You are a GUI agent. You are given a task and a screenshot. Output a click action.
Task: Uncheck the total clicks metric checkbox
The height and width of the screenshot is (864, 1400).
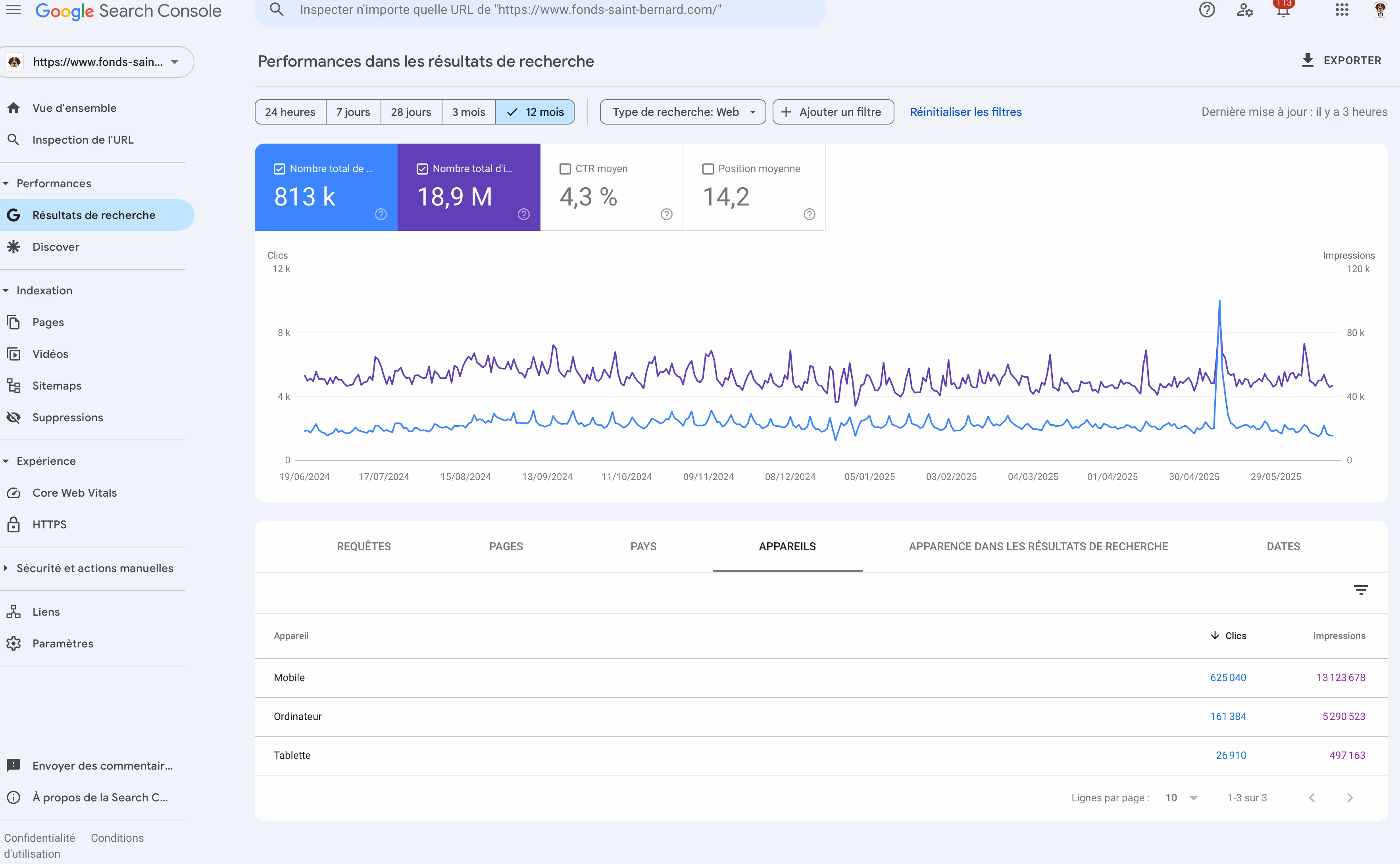pyautogui.click(x=279, y=169)
